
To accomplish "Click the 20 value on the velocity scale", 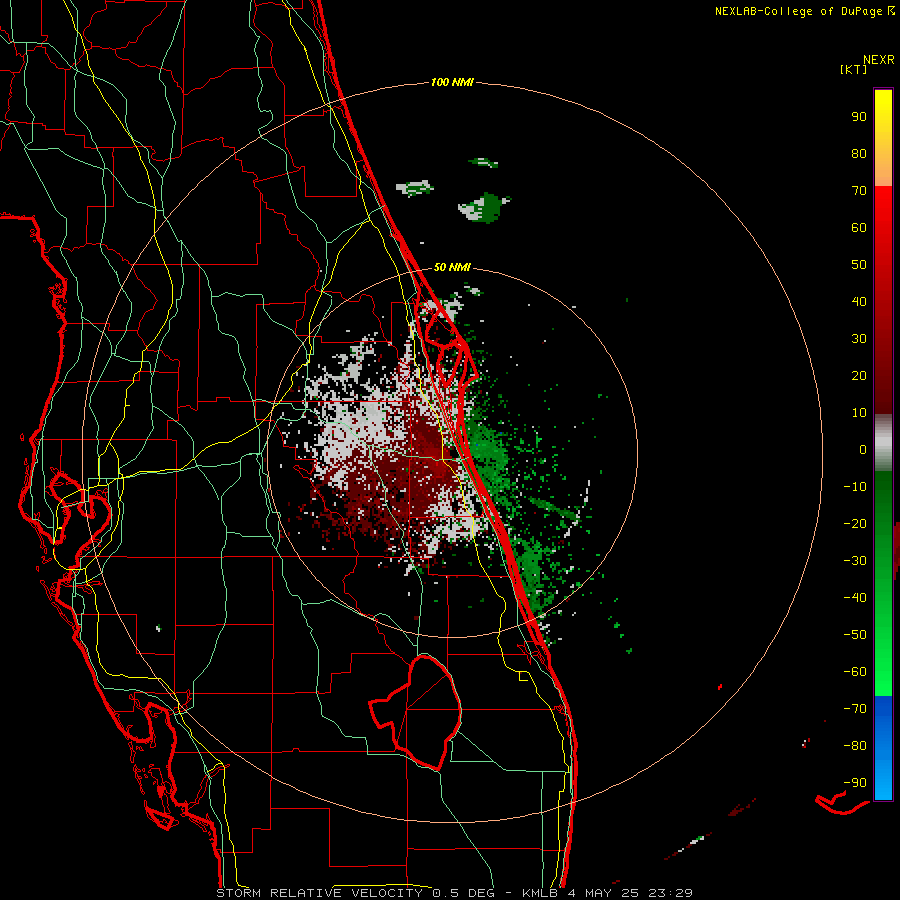I will 859,375.
